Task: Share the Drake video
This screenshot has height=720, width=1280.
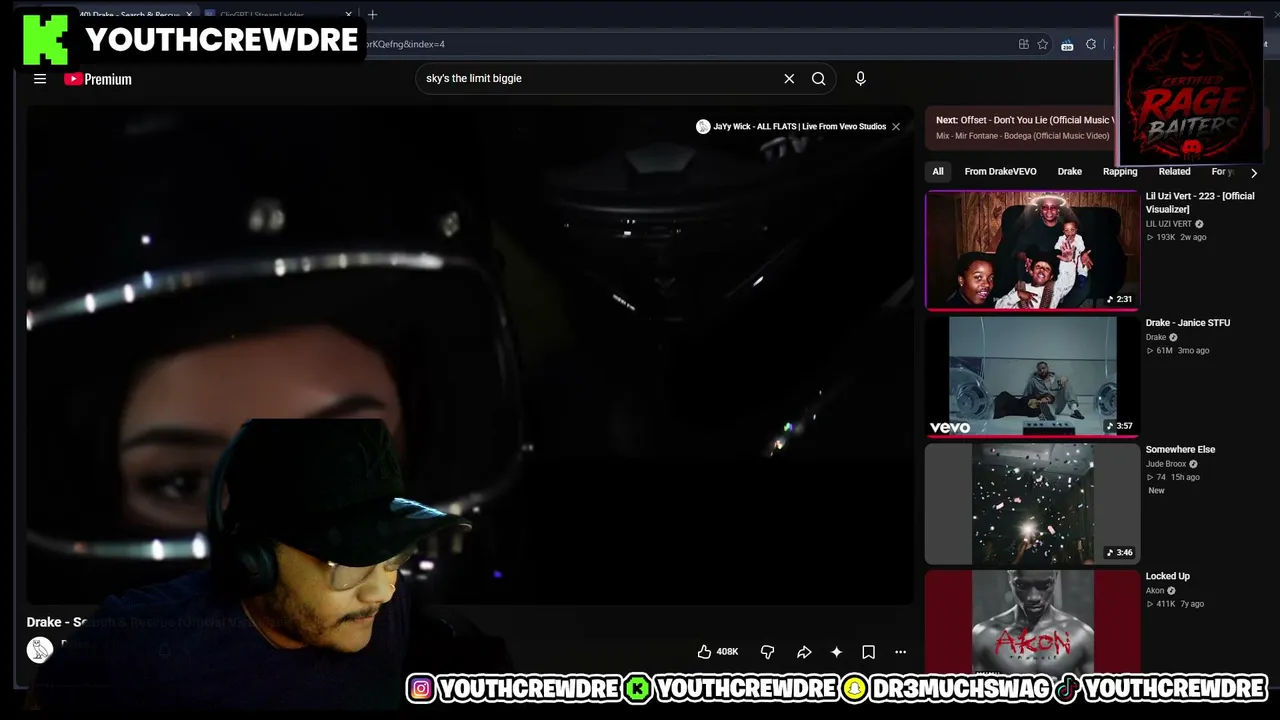Action: pyautogui.click(x=804, y=652)
